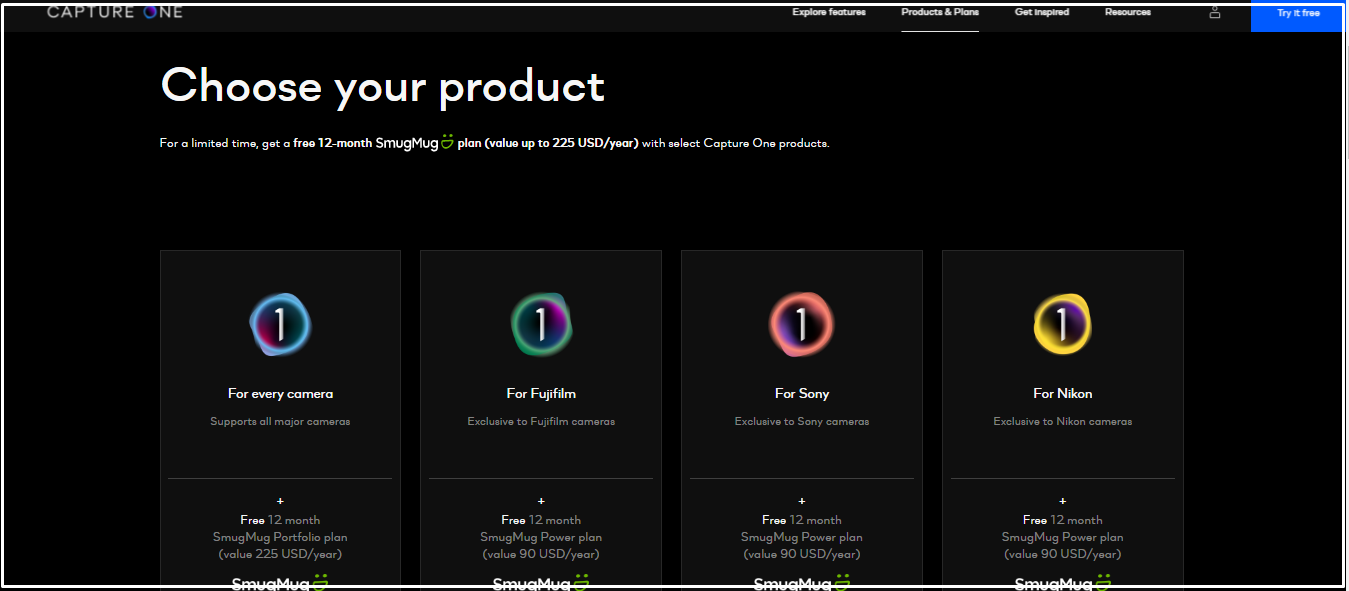The width and height of the screenshot is (1349, 591).
Task: Choose the "For Fujifilm" title
Action: [541, 394]
